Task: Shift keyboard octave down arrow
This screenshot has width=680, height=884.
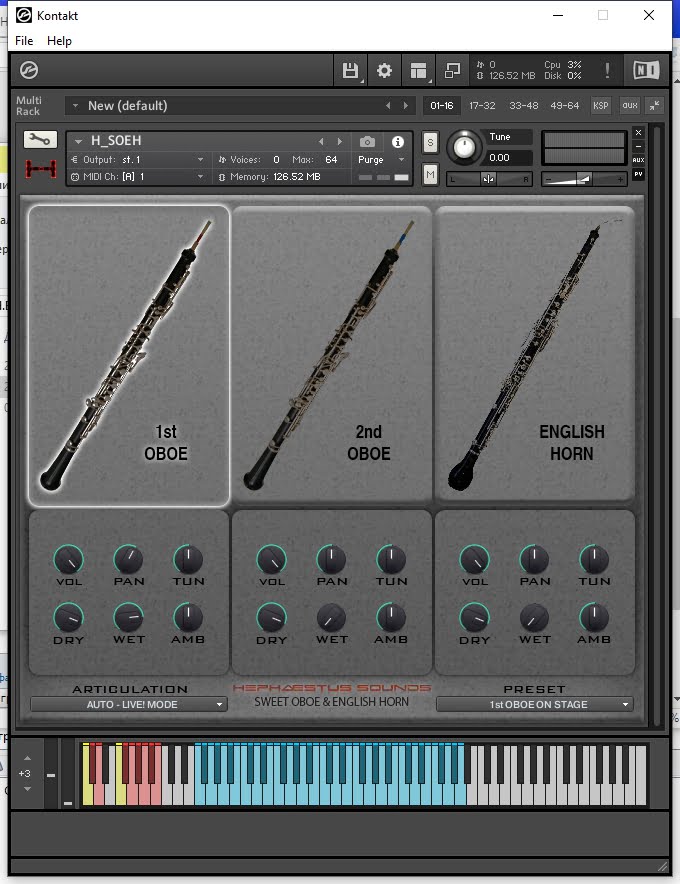Action: coord(28,789)
